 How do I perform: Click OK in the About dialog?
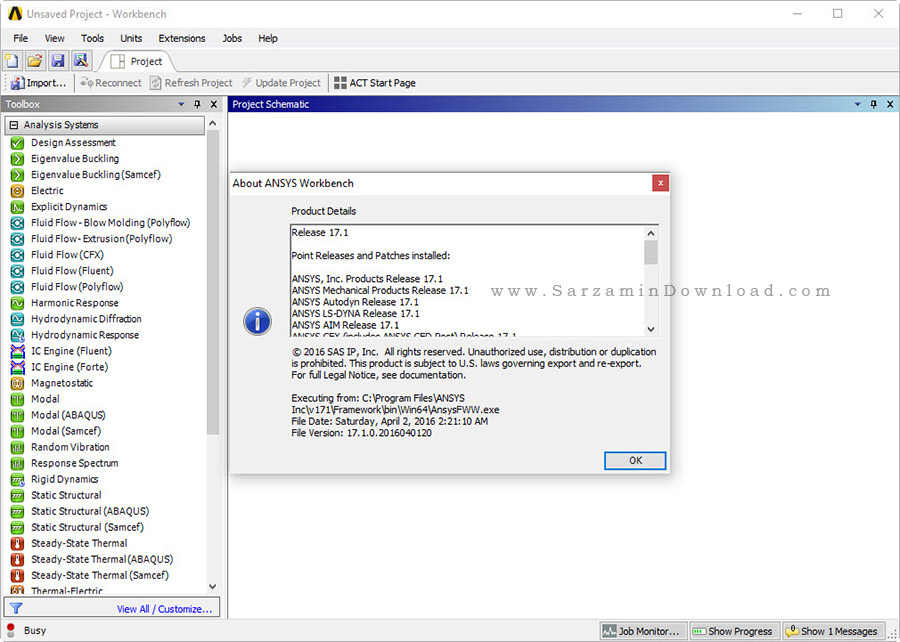[635, 461]
